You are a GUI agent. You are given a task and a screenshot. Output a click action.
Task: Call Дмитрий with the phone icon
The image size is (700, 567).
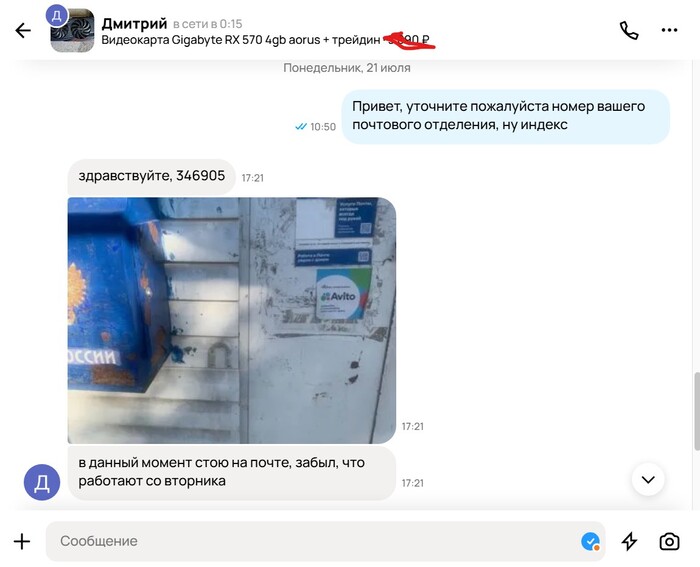coord(629,30)
